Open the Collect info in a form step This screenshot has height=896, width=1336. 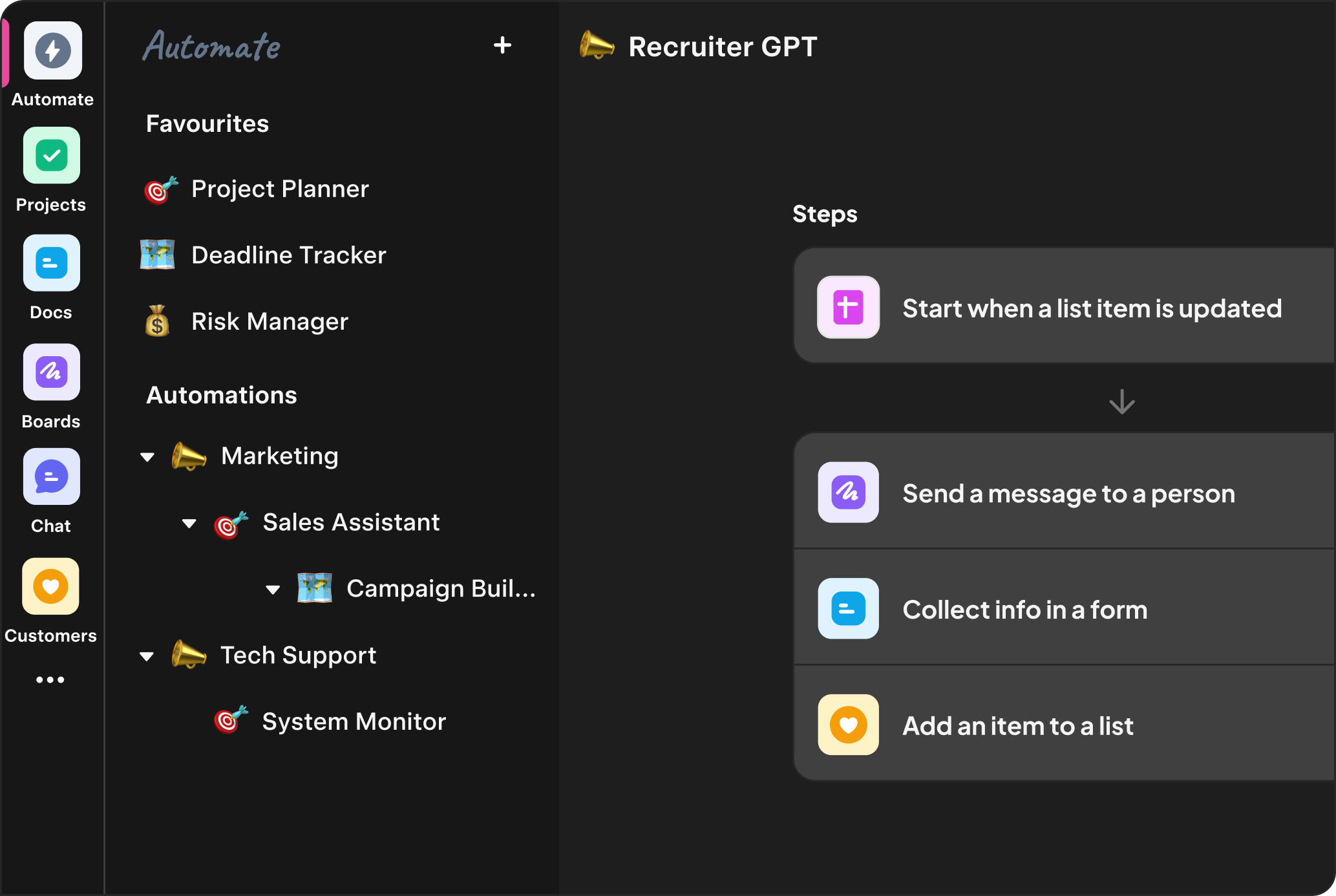(1024, 610)
